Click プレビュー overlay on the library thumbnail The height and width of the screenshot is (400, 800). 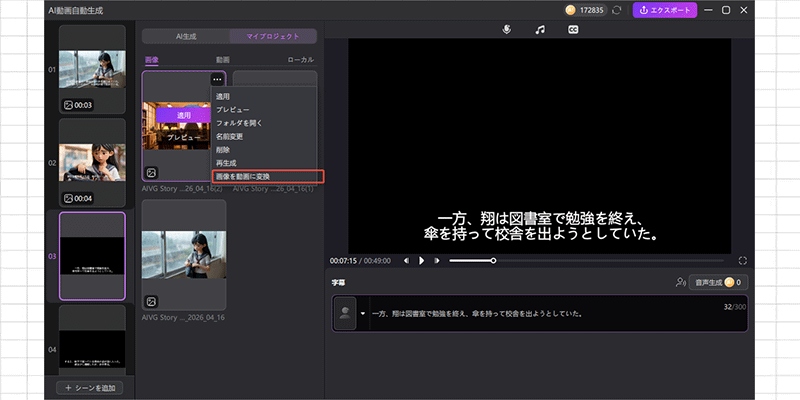point(184,138)
